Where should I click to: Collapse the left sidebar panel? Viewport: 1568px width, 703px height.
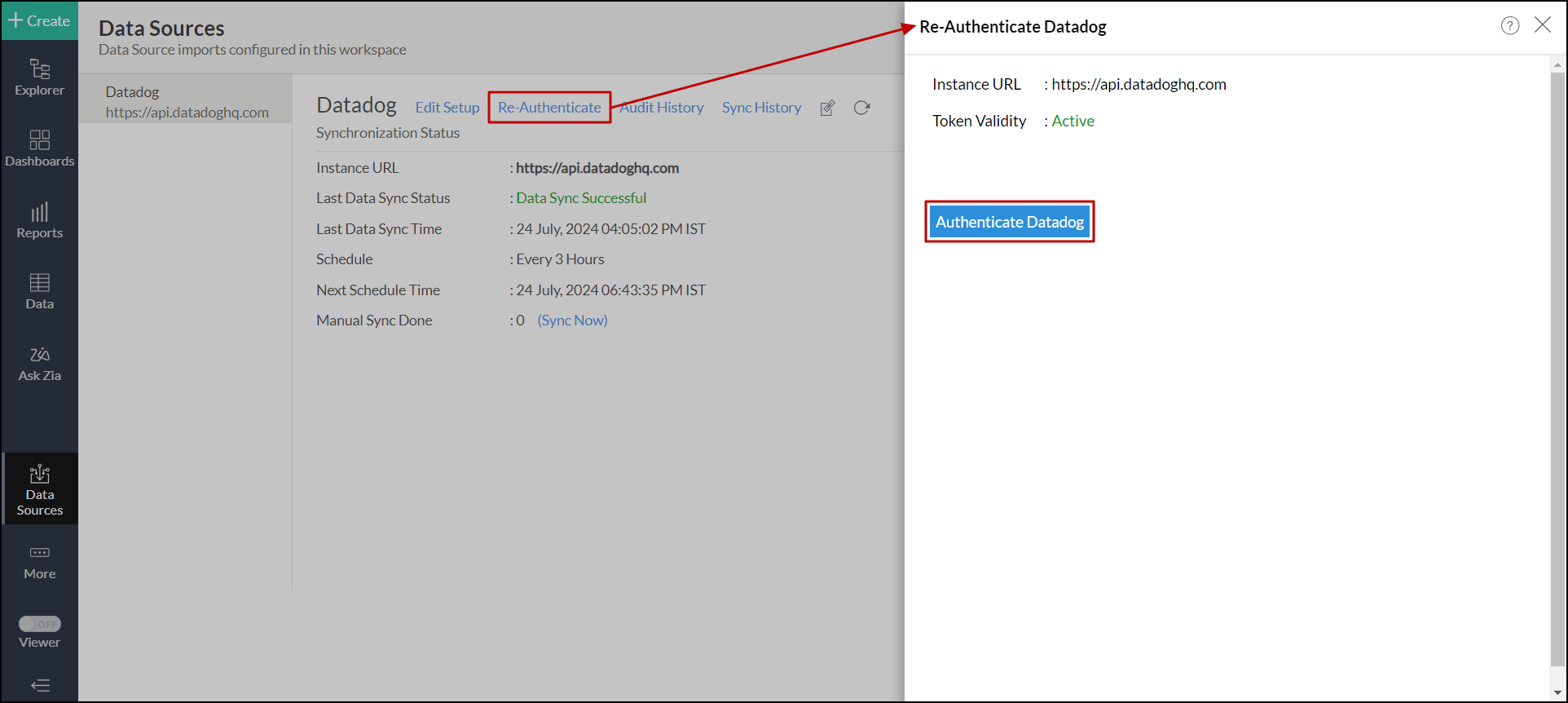[x=39, y=685]
